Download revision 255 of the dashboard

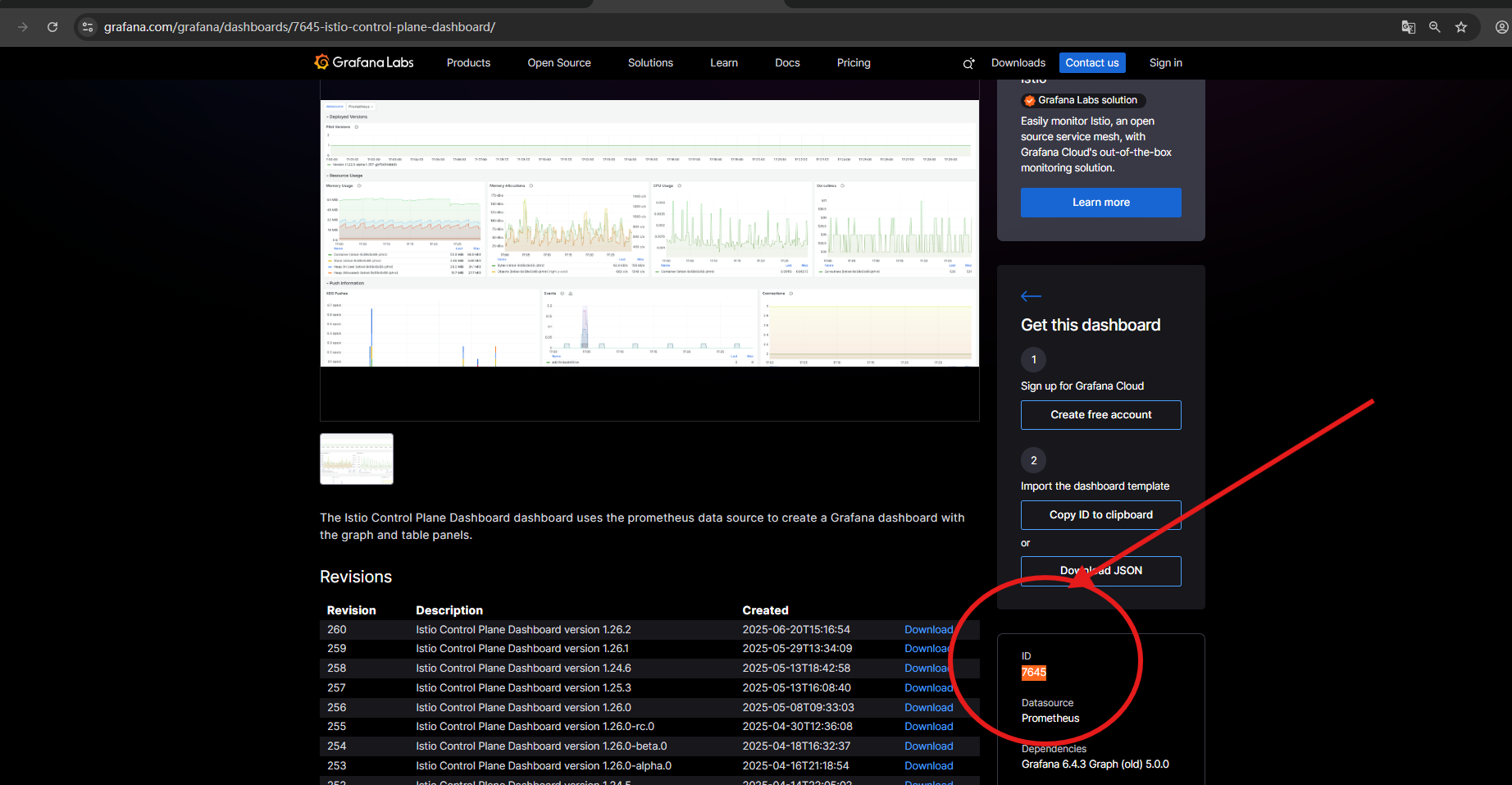point(928,727)
